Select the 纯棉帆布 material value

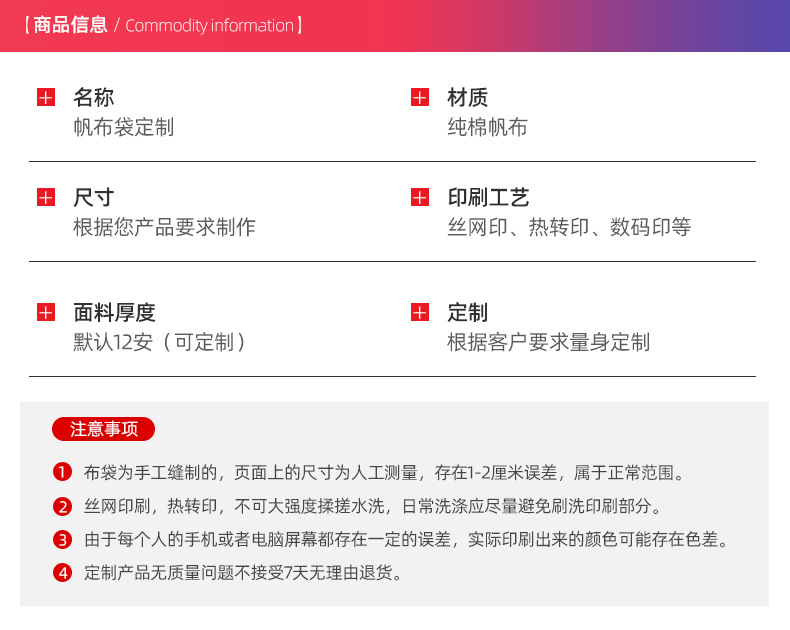pos(487,128)
